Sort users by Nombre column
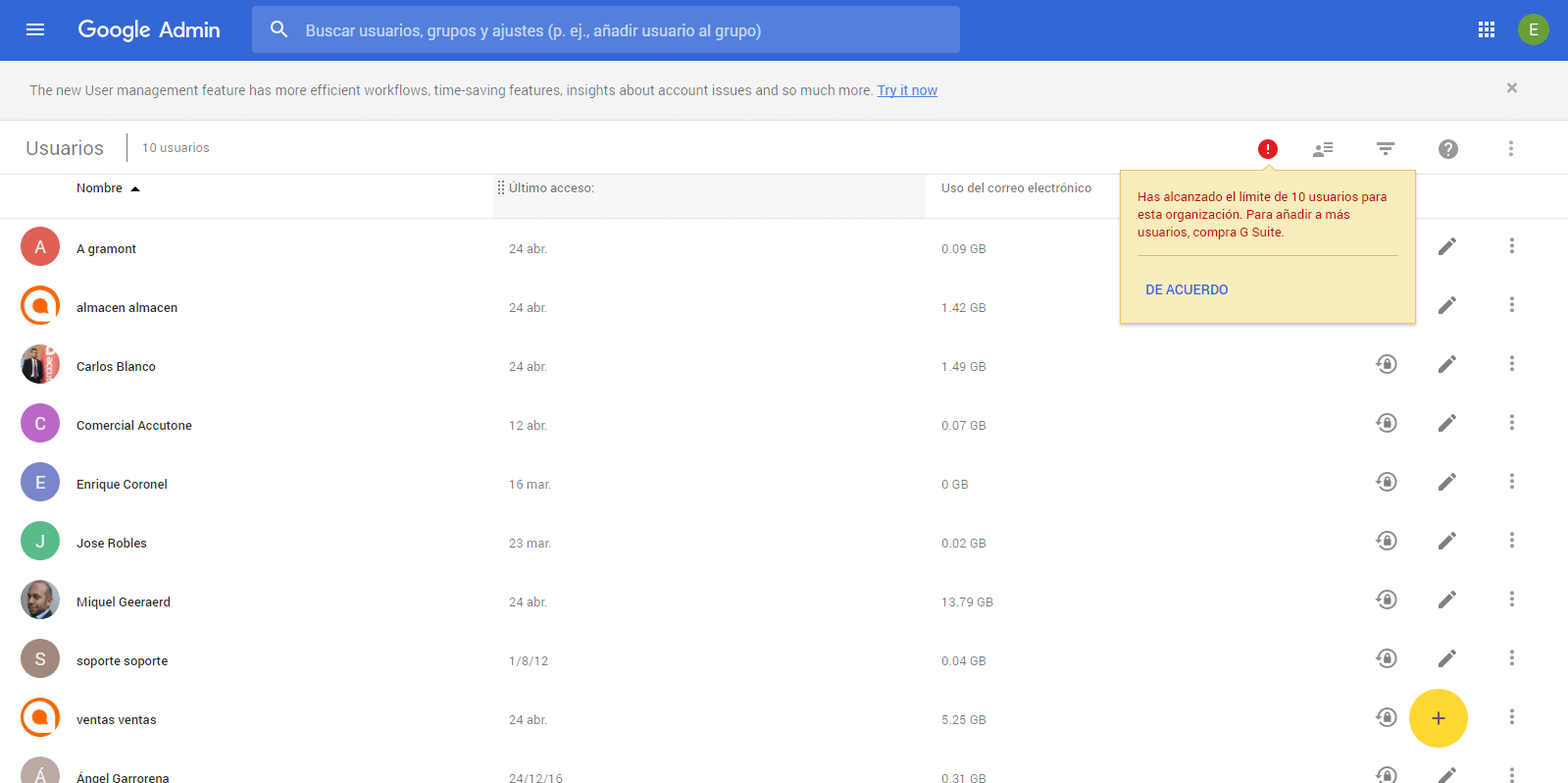Screen dimensions: 1568x783 [100, 188]
